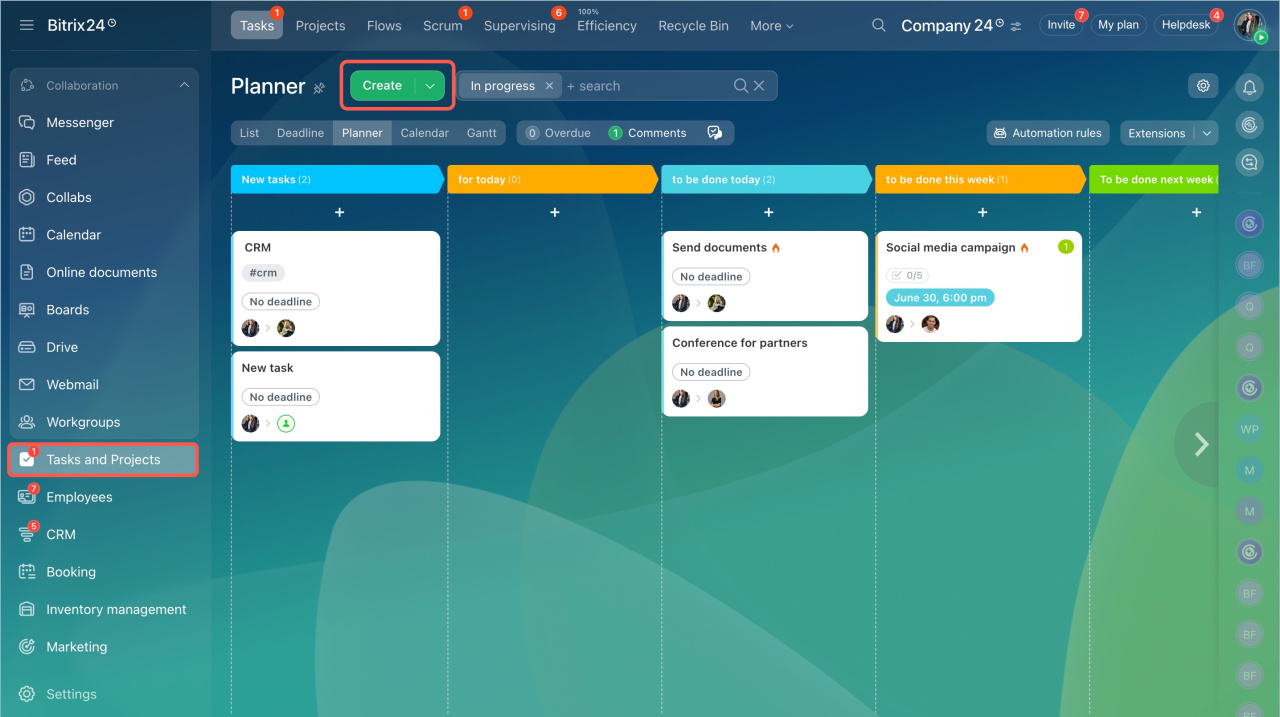Open the hamburger menu beside Bitrix24
This screenshot has height=717, width=1280.
pyautogui.click(x=27, y=24)
